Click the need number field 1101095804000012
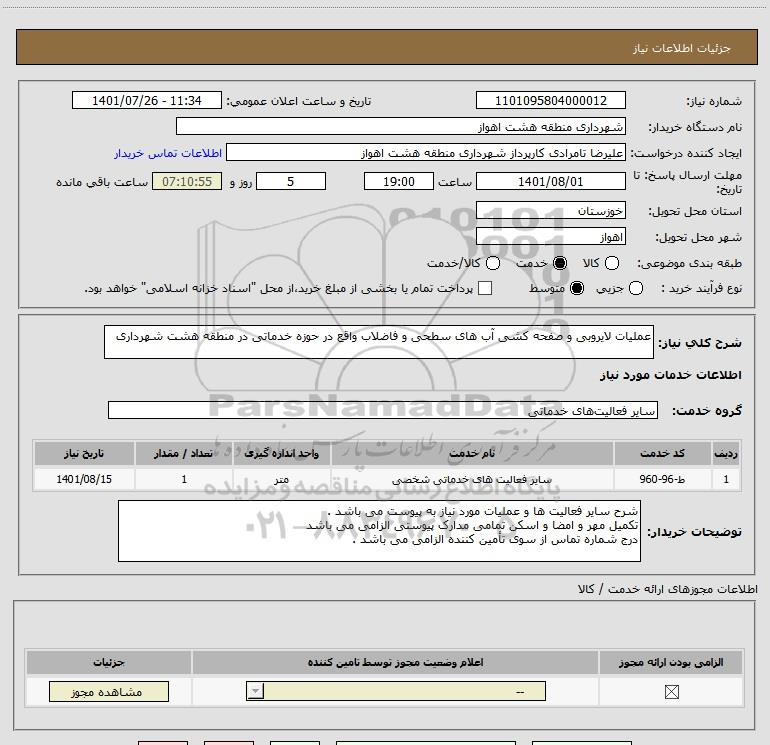This screenshot has height=745, width=770. pyautogui.click(x=550, y=100)
